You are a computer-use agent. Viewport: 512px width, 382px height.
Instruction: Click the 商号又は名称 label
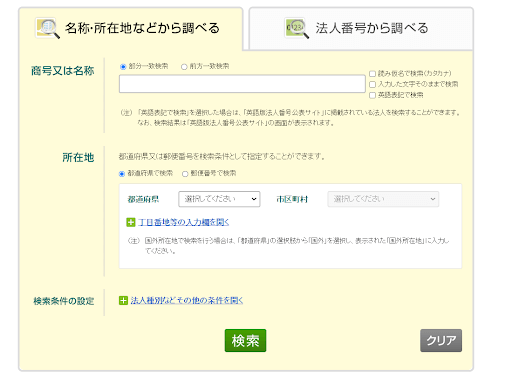63,71
